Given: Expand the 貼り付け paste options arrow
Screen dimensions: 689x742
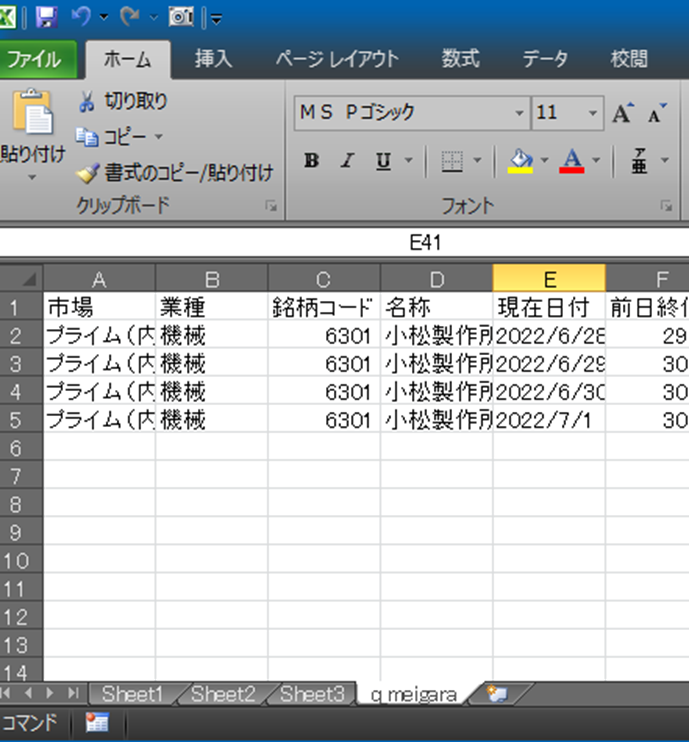Looking at the screenshot, I should (32, 178).
